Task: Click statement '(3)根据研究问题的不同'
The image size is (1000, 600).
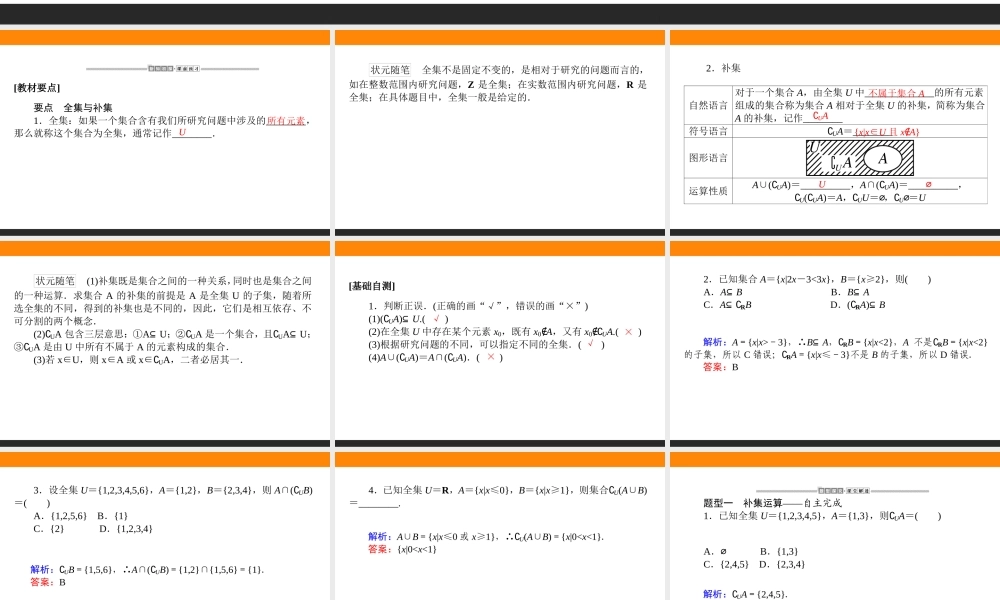Action: click(486, 345)
